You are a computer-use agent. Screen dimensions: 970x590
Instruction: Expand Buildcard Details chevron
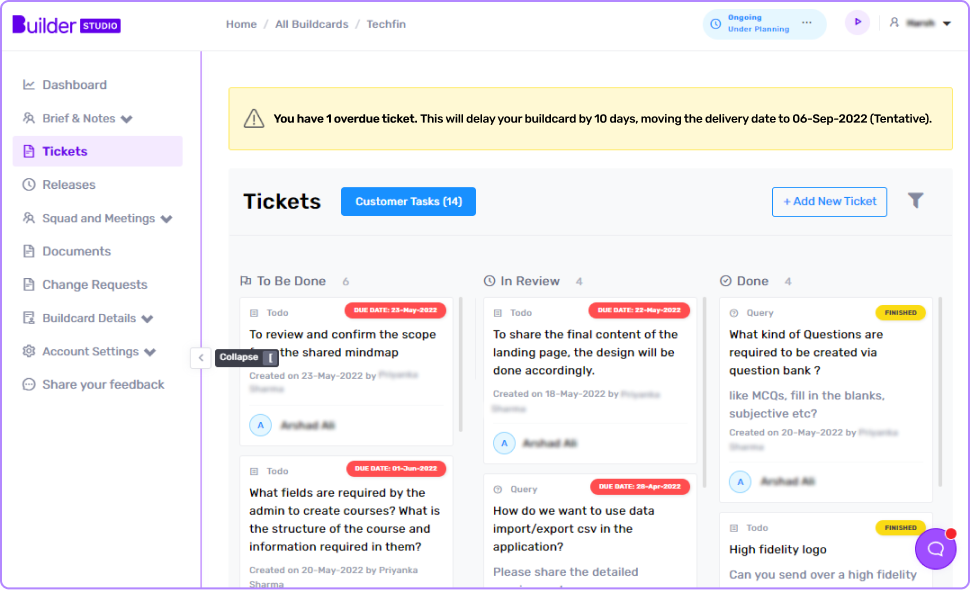(x=147, y=319)
